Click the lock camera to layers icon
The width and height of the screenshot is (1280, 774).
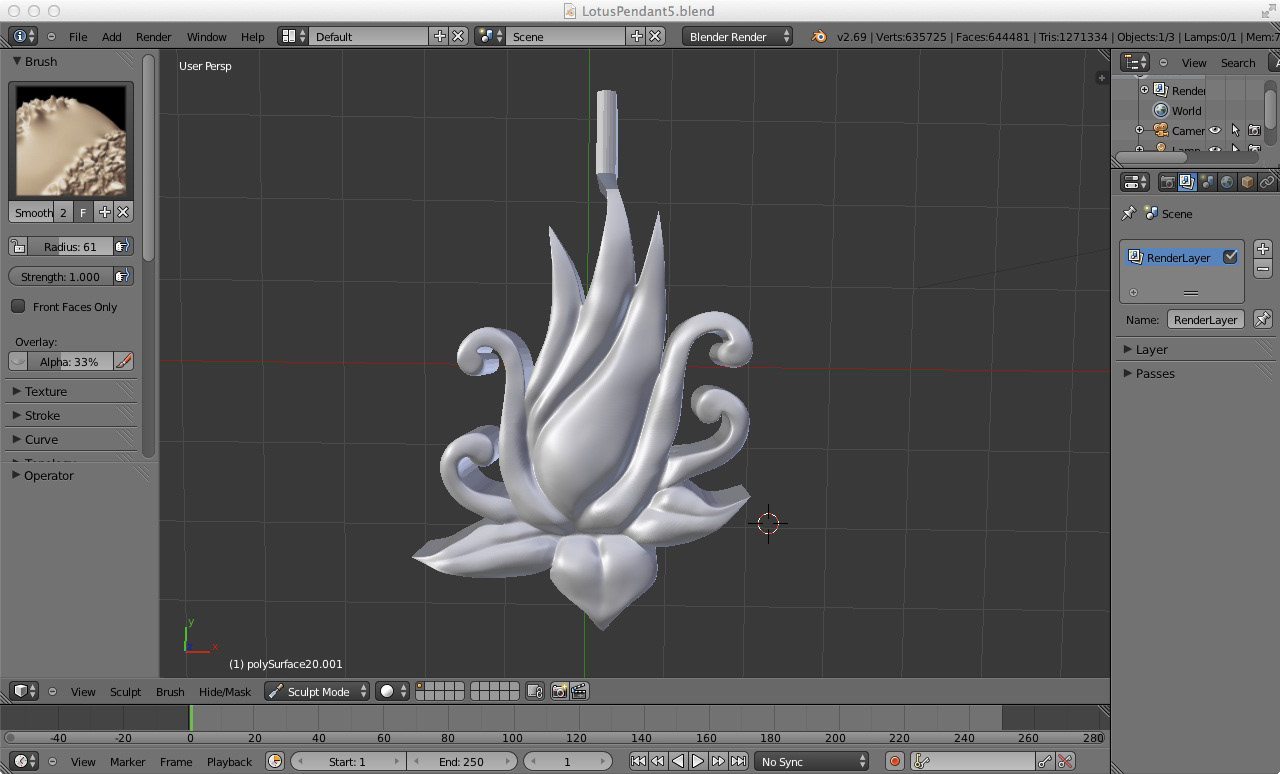click(x=535, y=691)
